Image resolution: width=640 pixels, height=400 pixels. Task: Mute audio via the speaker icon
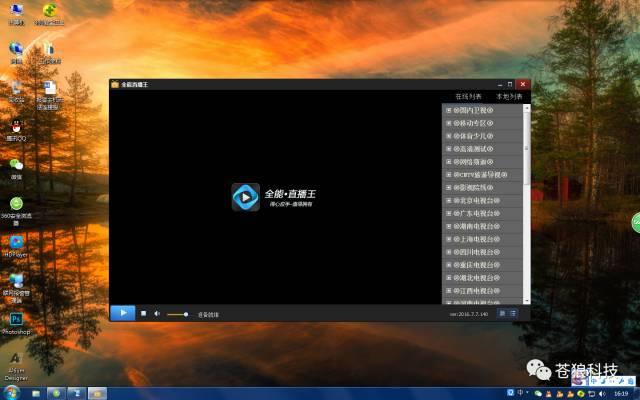157,313
